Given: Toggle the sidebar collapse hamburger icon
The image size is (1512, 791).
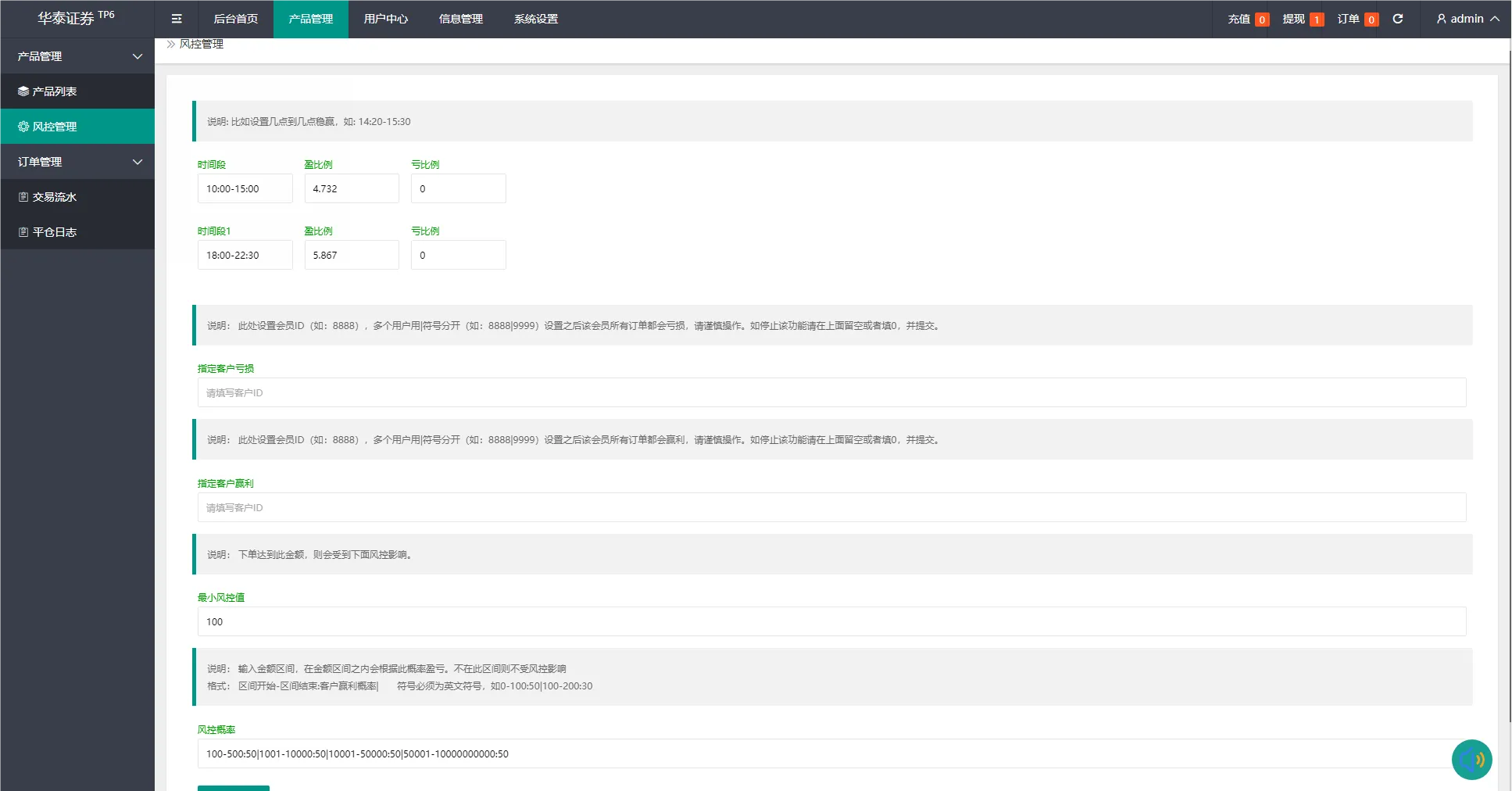Looking at the screenshot, I should pos(177,19).
